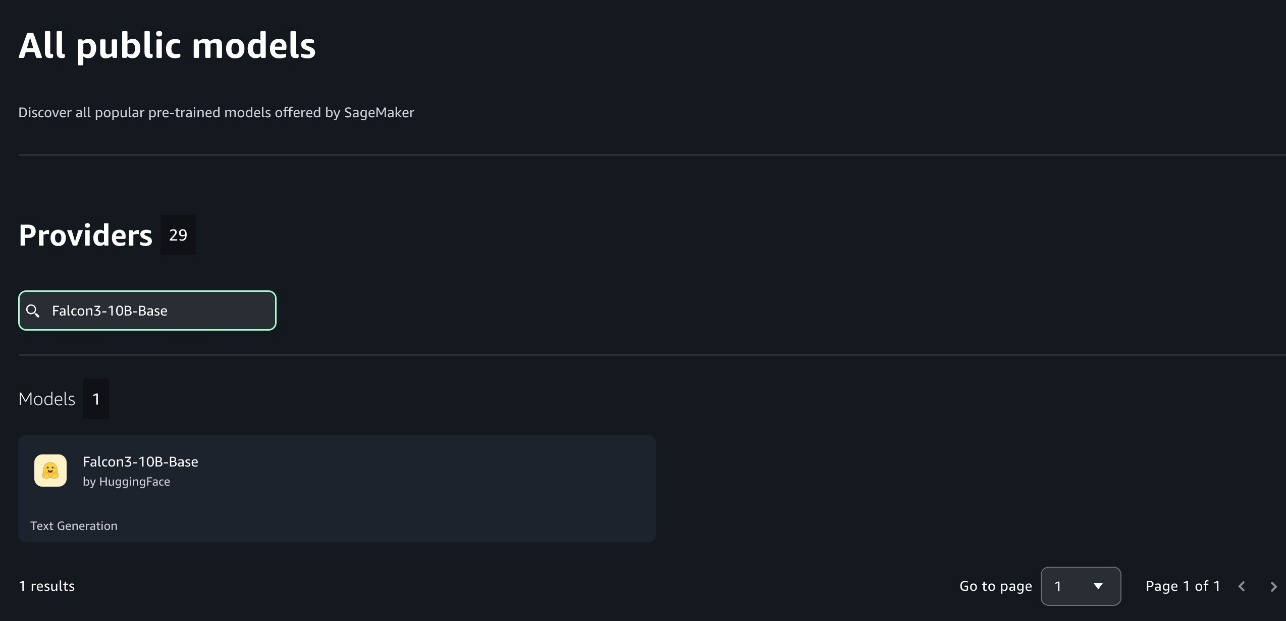
Task: Go to the next results page
Action: pos(1273,587)
